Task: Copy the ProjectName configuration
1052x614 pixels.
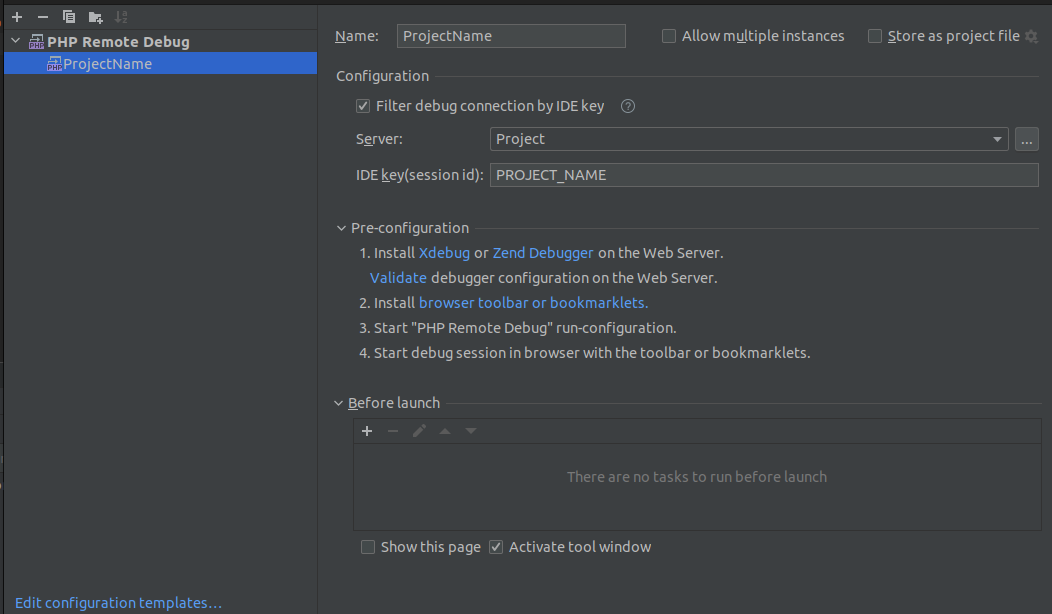Action: coord(67,16)
